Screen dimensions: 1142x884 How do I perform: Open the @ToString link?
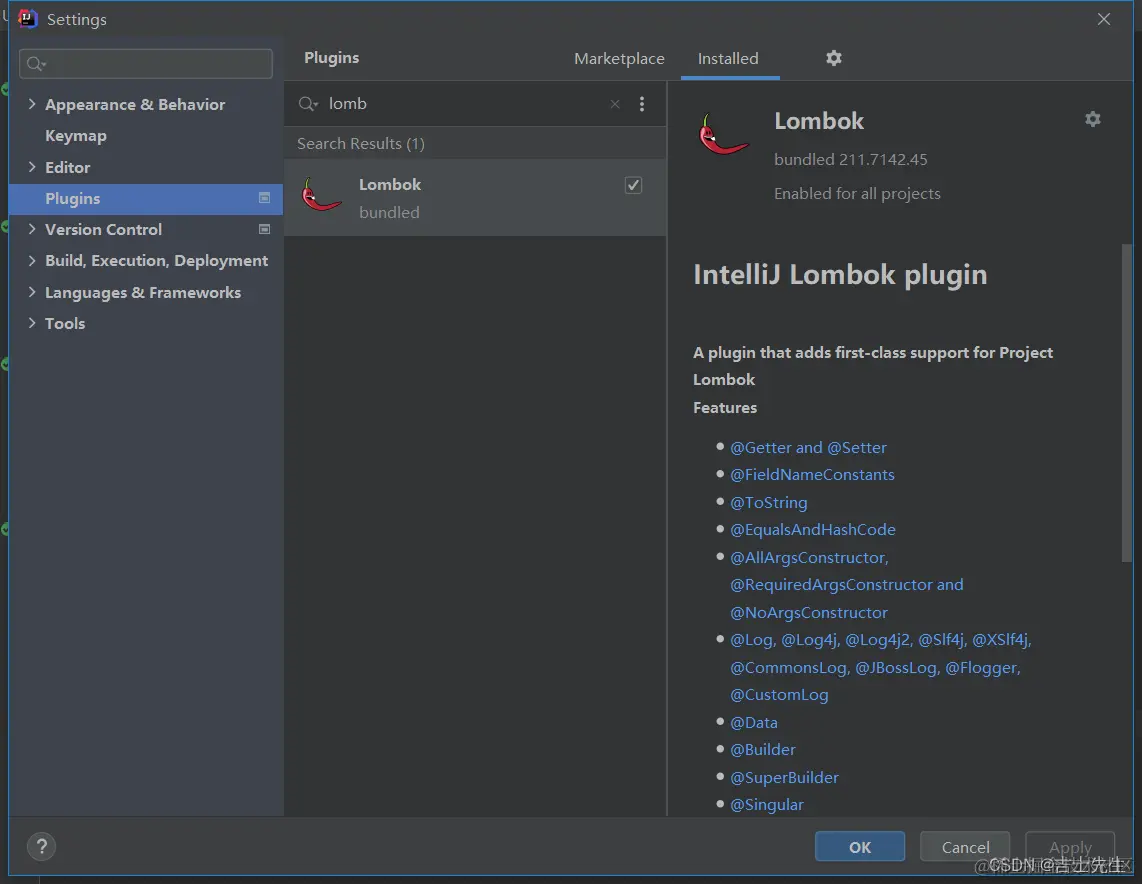pos(768,502)
